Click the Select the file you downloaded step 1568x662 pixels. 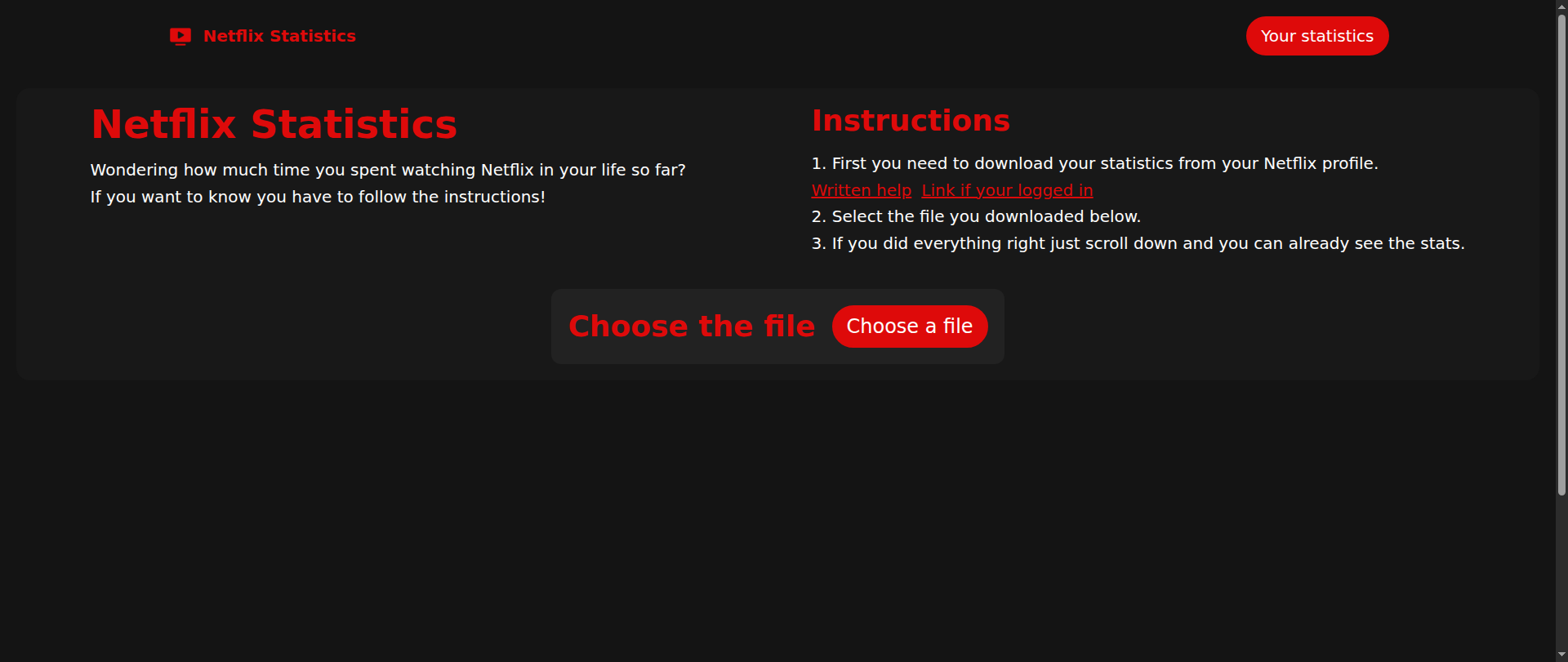click(x=976, y=216)
